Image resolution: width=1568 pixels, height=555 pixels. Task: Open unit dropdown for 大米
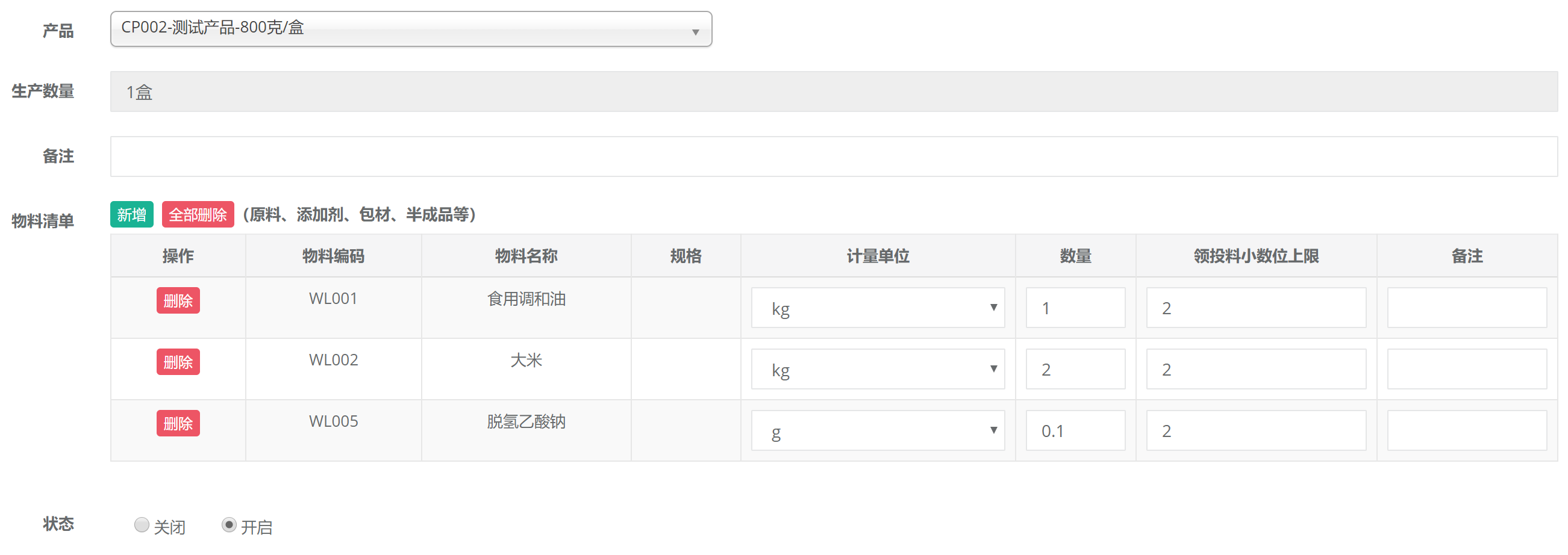pyautogui.click(x=877, y=370)
